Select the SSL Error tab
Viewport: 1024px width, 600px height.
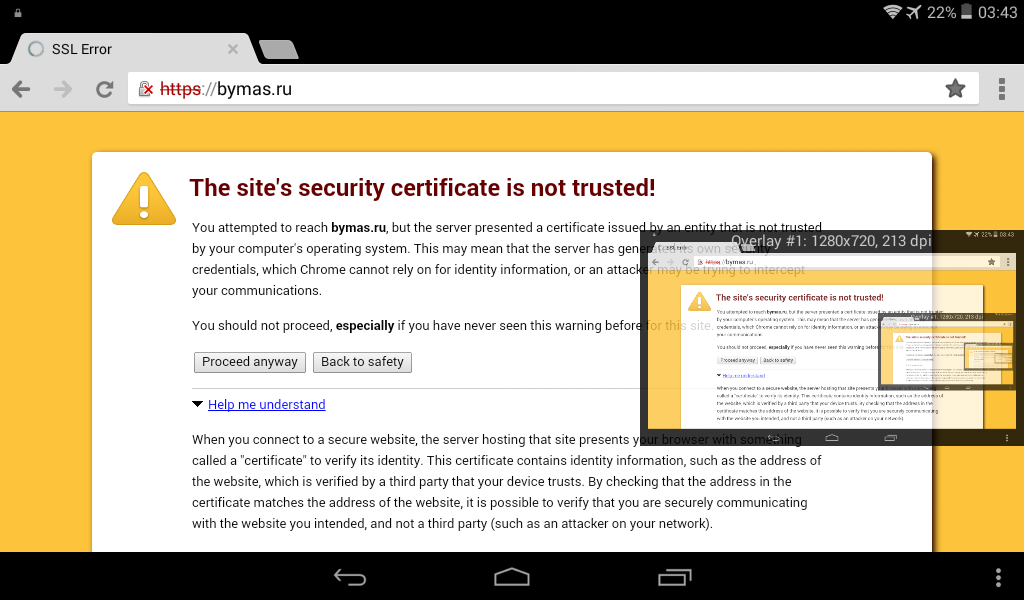tap(110, 49)
